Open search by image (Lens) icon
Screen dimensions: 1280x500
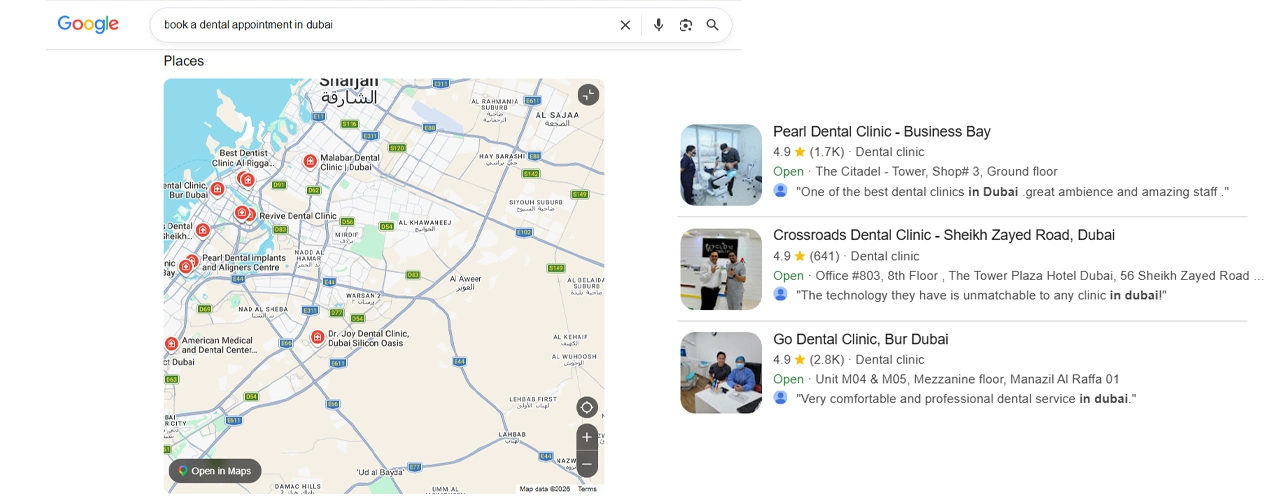[x=686, y=25]
